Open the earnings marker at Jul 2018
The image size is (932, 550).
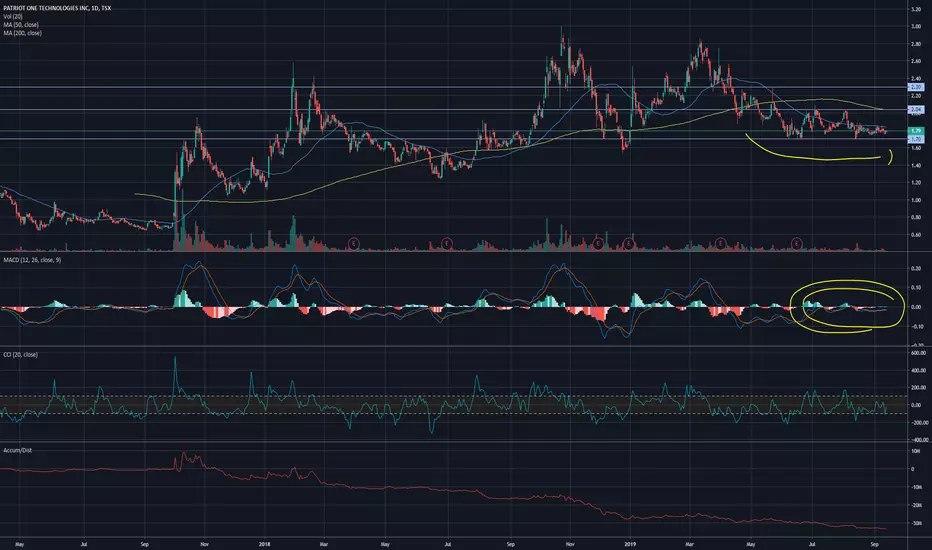[x=447, y=243]
